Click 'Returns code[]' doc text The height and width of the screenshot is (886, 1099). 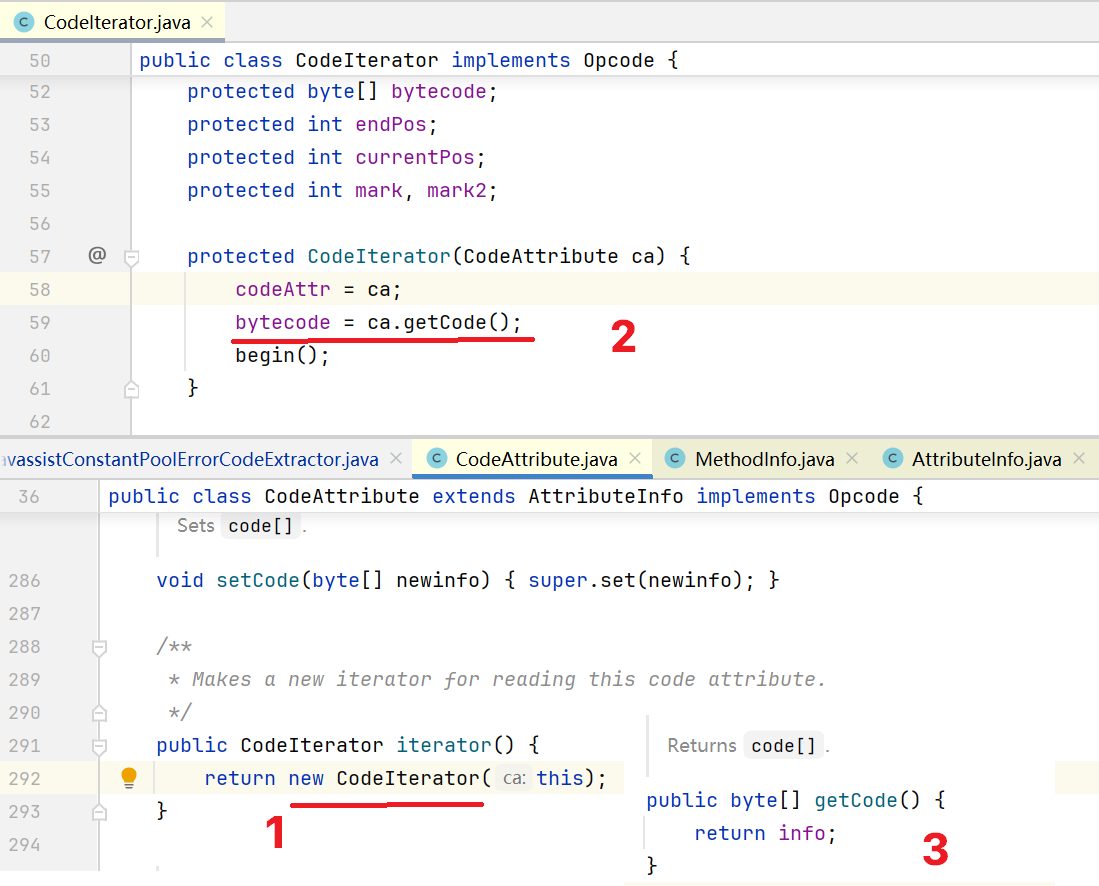coord(747,746)
